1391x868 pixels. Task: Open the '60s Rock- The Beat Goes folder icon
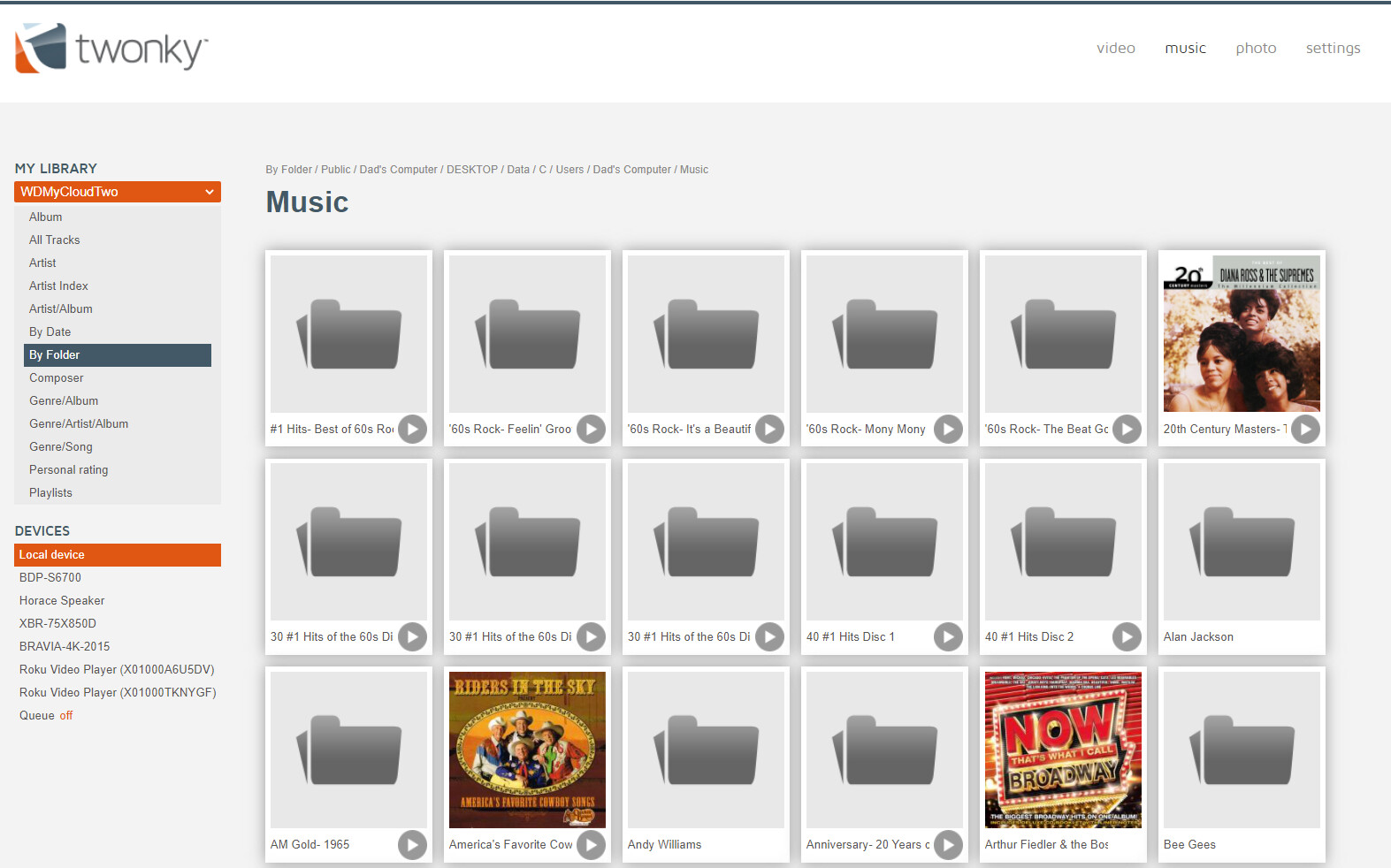tap(1063, 333)
